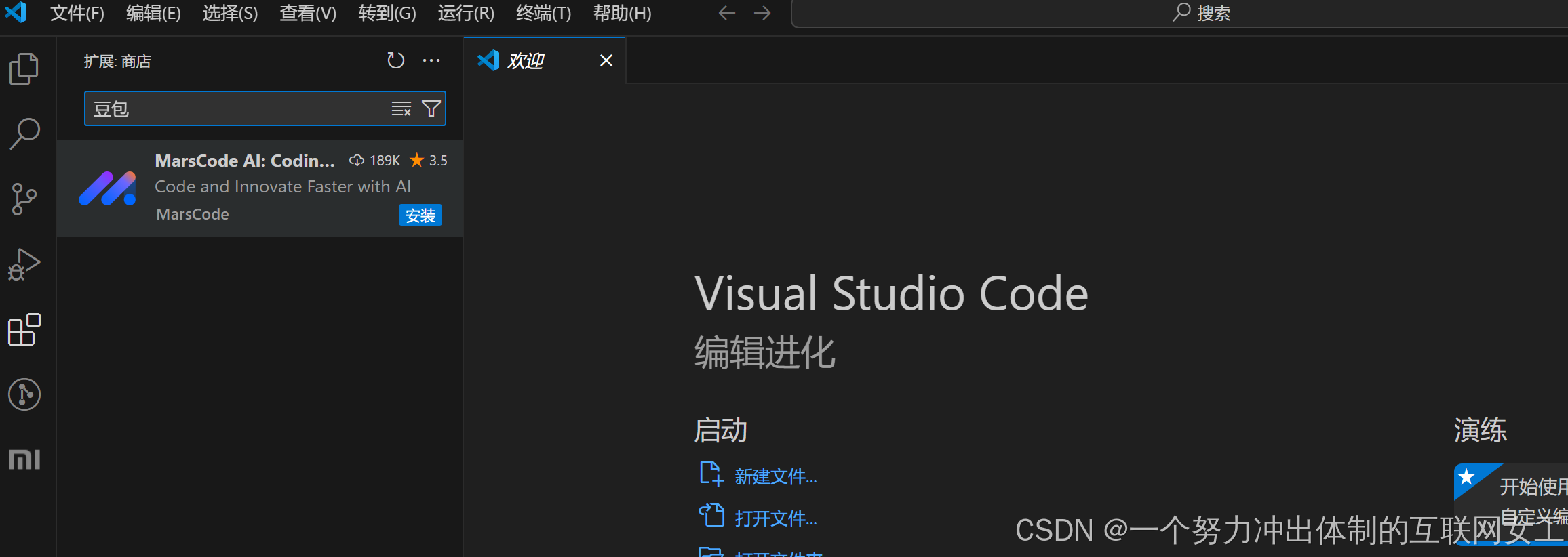The height and width of the screenshot is (557, 1568).
Task: Clear extension search results icon
Action: 401,108
